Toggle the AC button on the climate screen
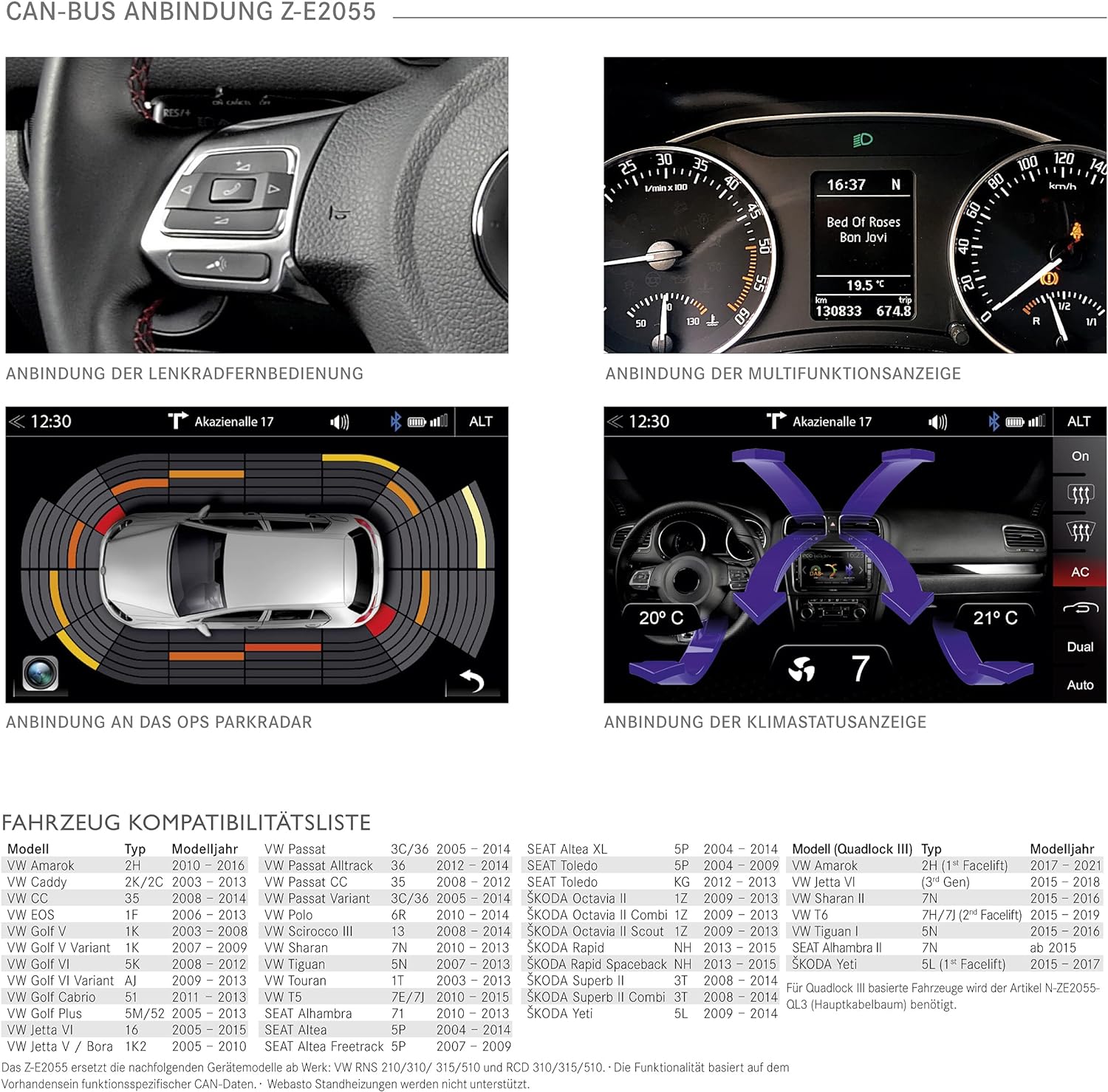 click(x=1079, y=572)
